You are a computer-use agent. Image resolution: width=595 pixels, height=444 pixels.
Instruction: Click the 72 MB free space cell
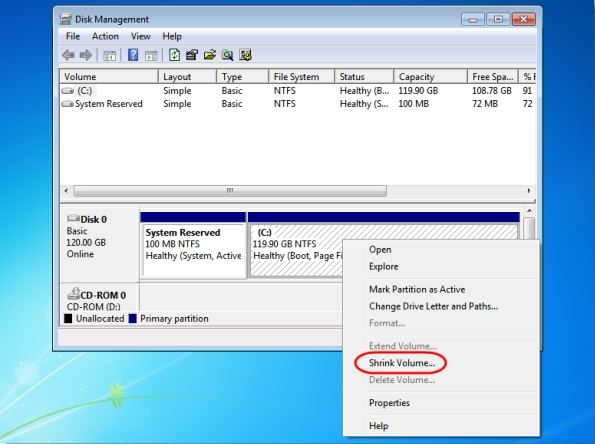485,104
